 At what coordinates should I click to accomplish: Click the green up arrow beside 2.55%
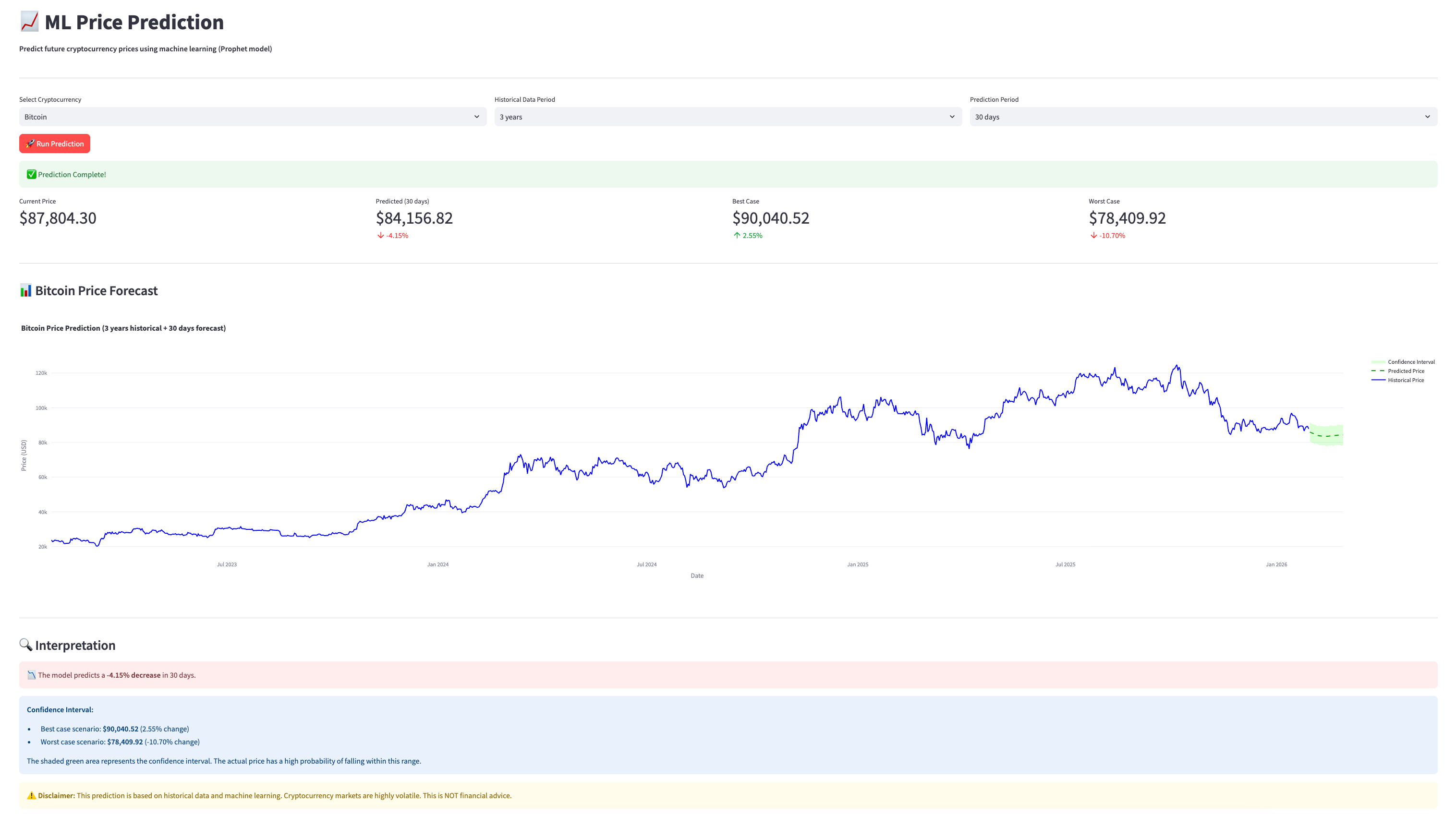737,236
